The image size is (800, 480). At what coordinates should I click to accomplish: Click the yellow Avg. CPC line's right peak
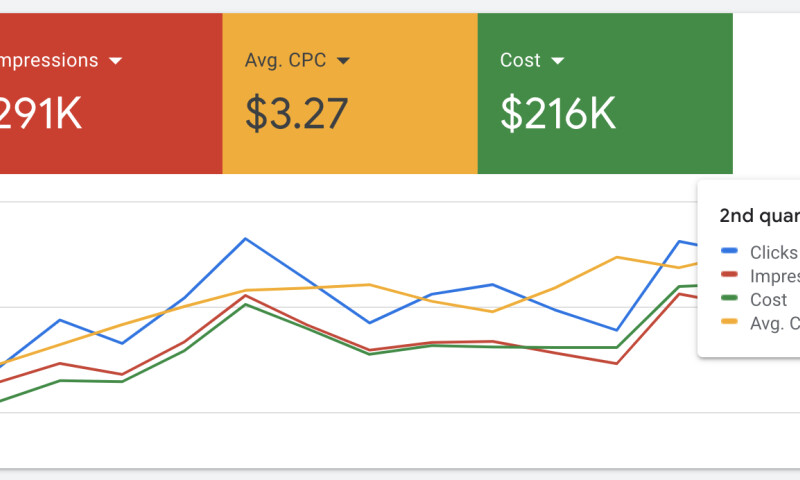pyautogui.click(x=617, y=257)
